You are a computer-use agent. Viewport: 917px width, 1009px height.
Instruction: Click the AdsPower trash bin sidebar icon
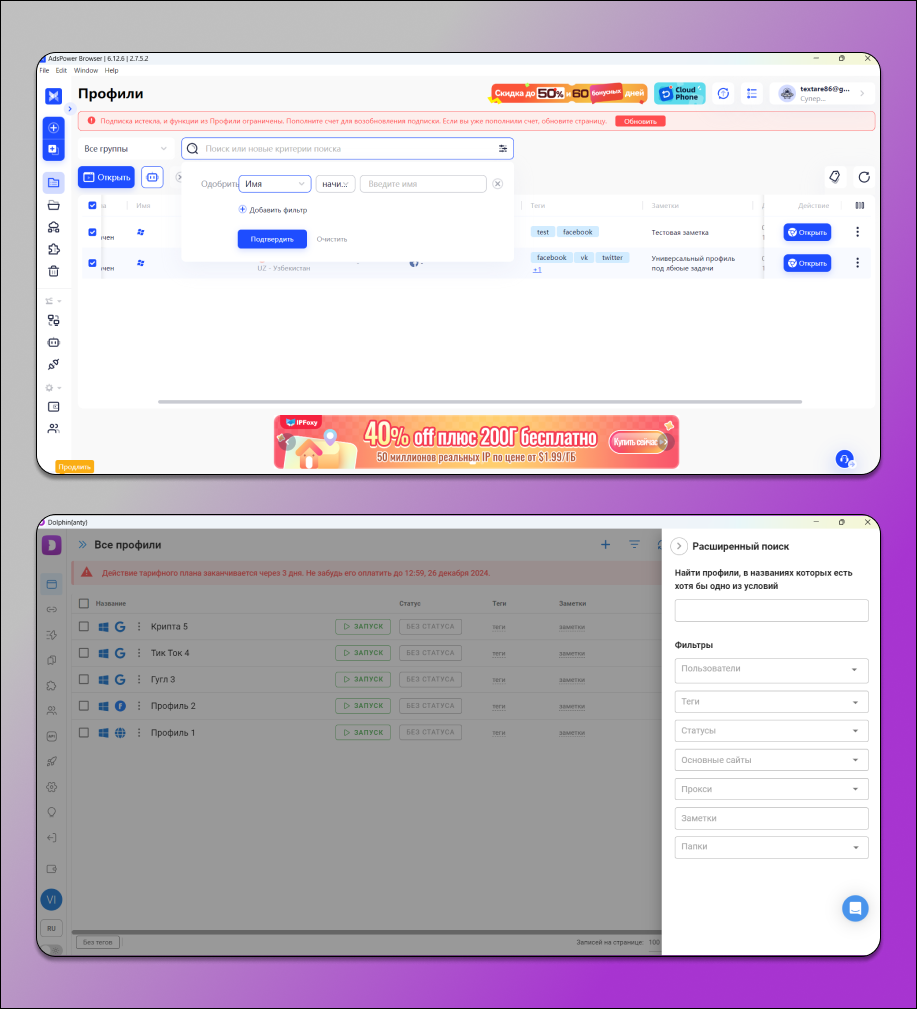coord(54,271)
